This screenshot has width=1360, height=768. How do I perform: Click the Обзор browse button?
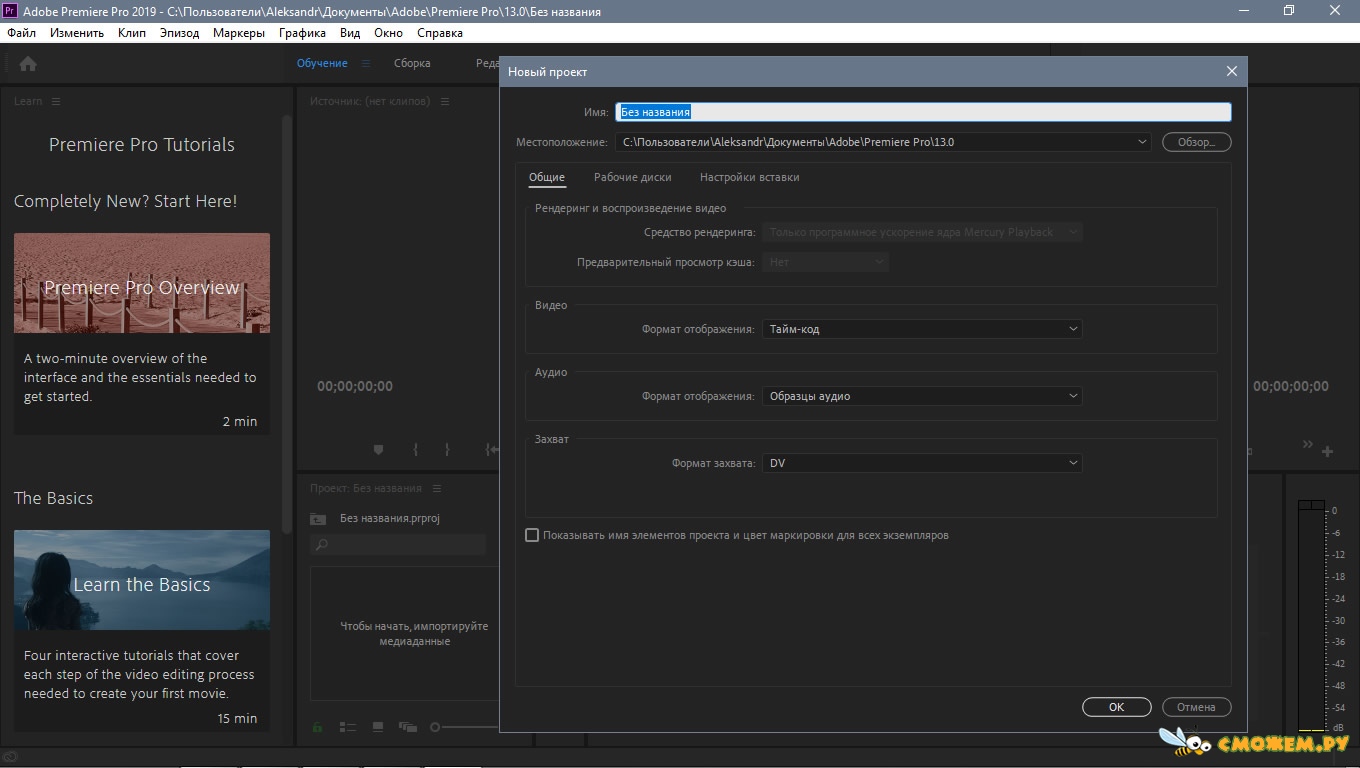(x=1196, y=142)
